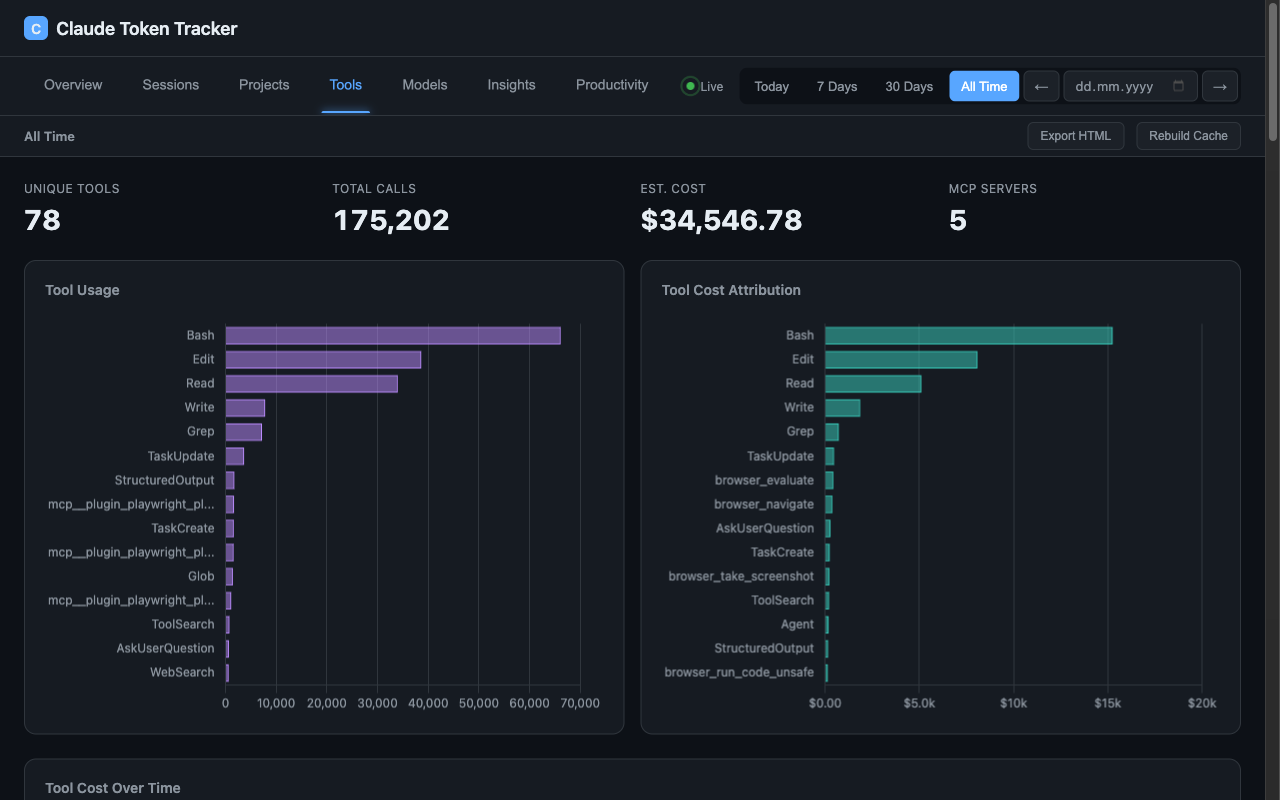Open the Productivity tab
Viewport: 1280px width, 800px height.
(x=612, y=85)
